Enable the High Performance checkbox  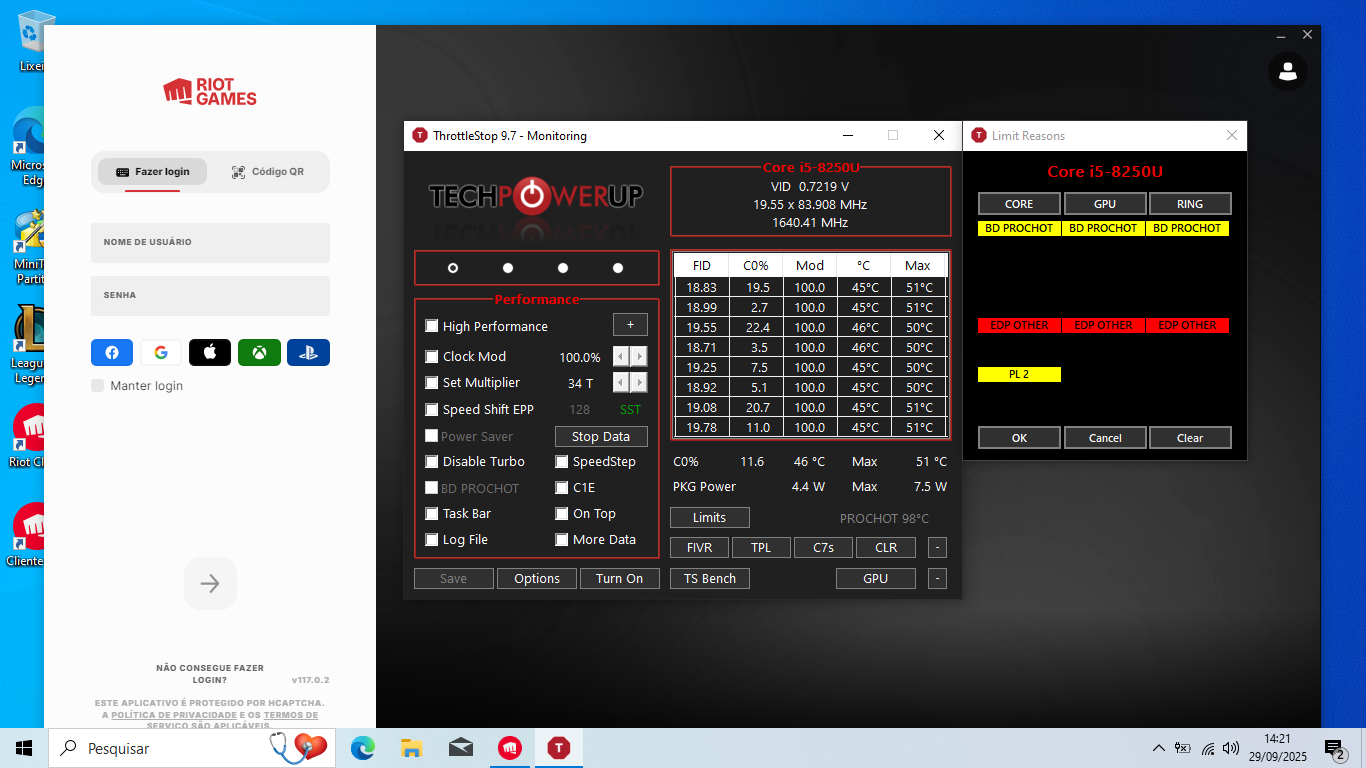432,326
